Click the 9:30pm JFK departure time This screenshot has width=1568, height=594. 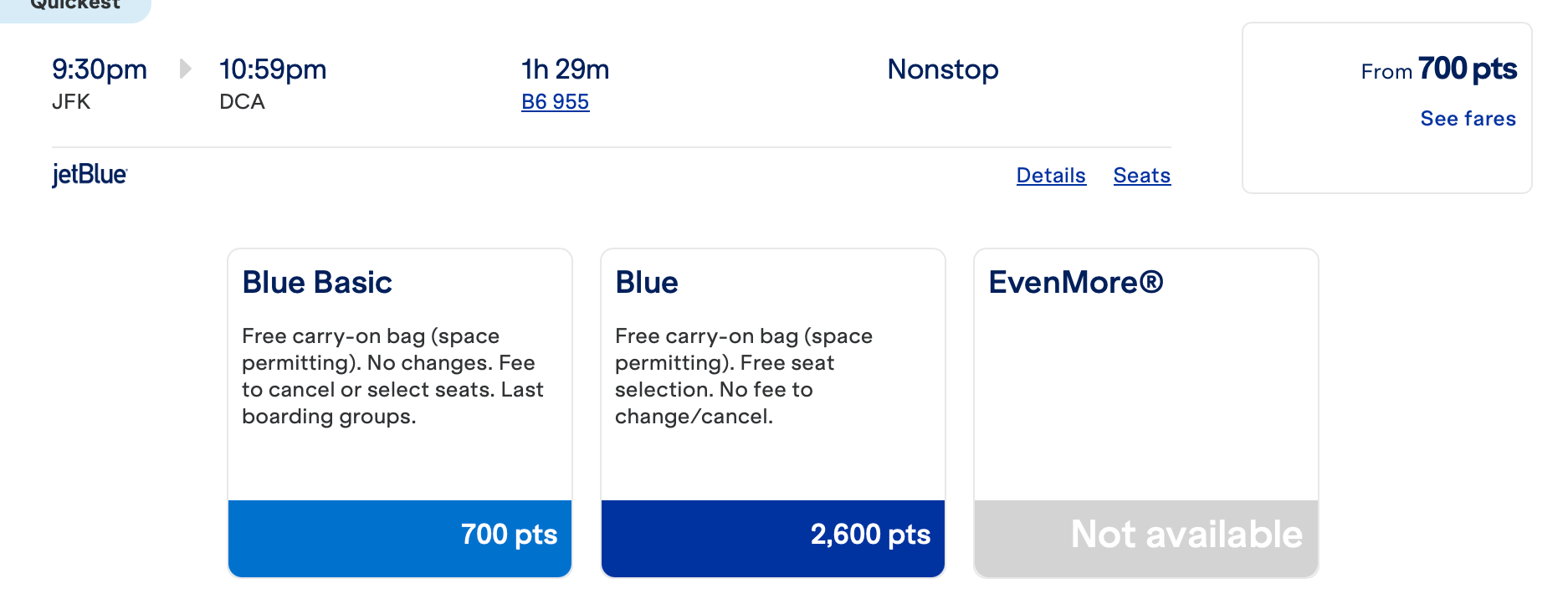pos(100,69)
